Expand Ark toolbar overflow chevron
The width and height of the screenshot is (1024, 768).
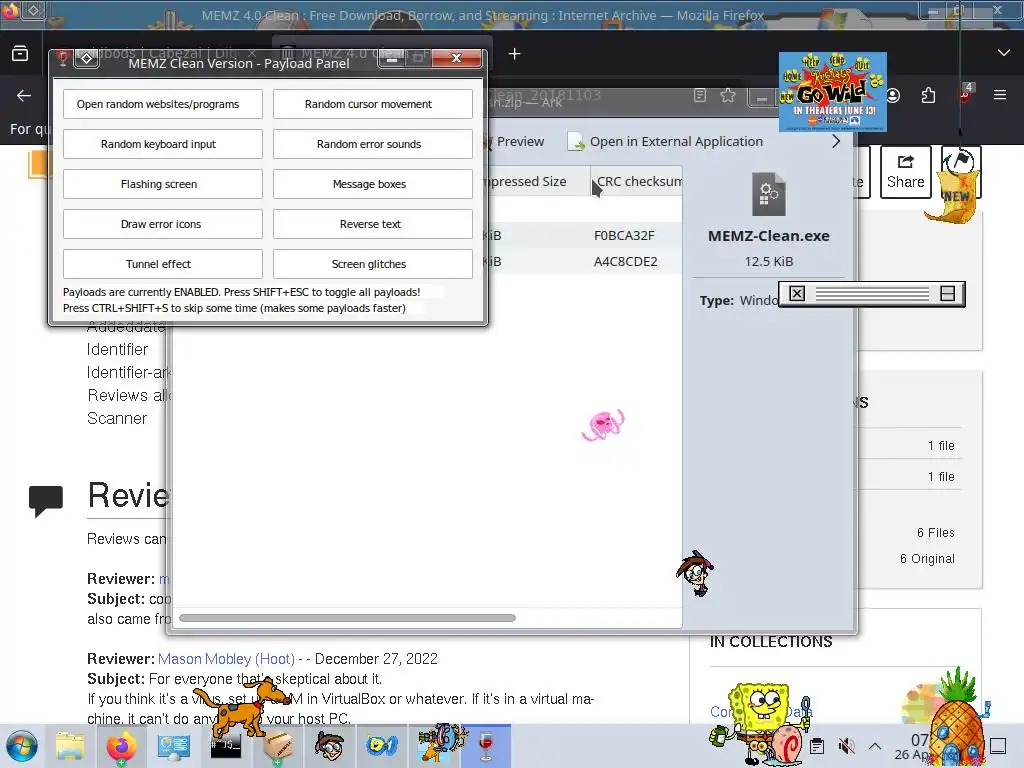pyautogui.click(x=836, y=141)
